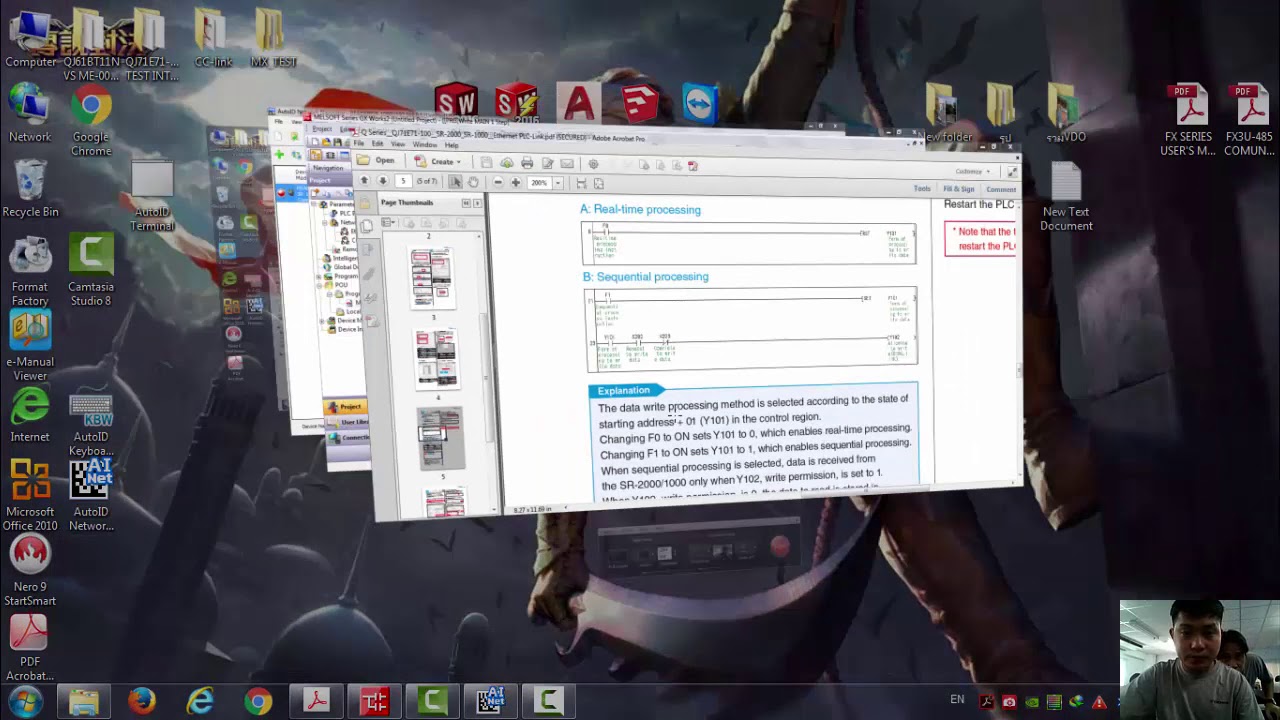
Task: Select the arrow Selection tool in Acrobat
Action: coord(455,182)
